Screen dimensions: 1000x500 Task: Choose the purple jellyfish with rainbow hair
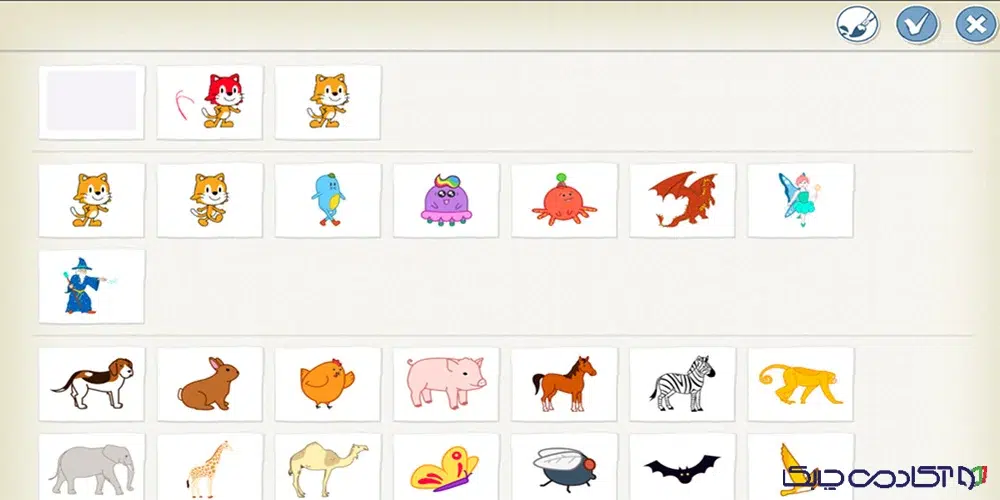446,200
